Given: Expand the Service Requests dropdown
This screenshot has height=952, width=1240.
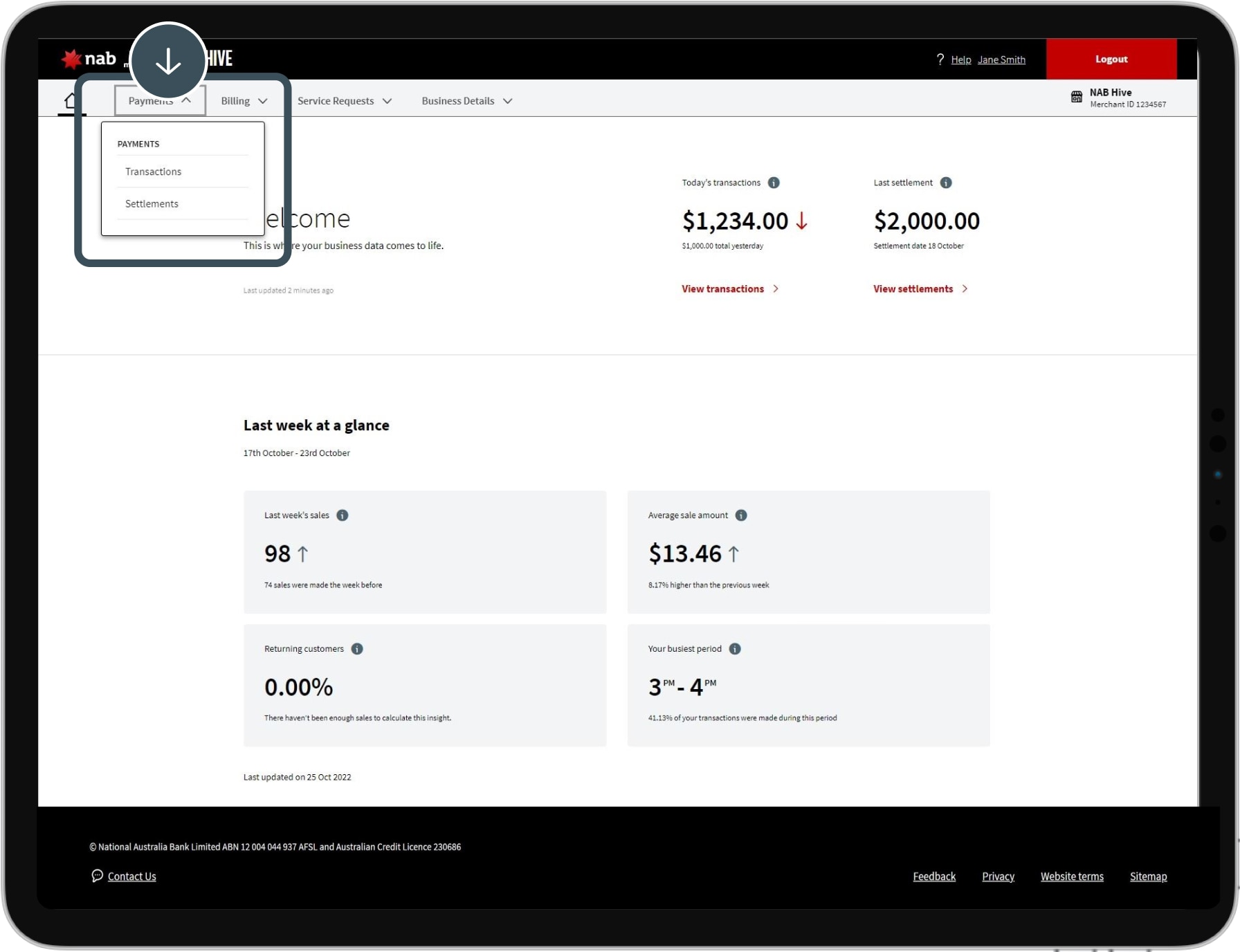Looking at the screenshot, I should coord(344,101).
